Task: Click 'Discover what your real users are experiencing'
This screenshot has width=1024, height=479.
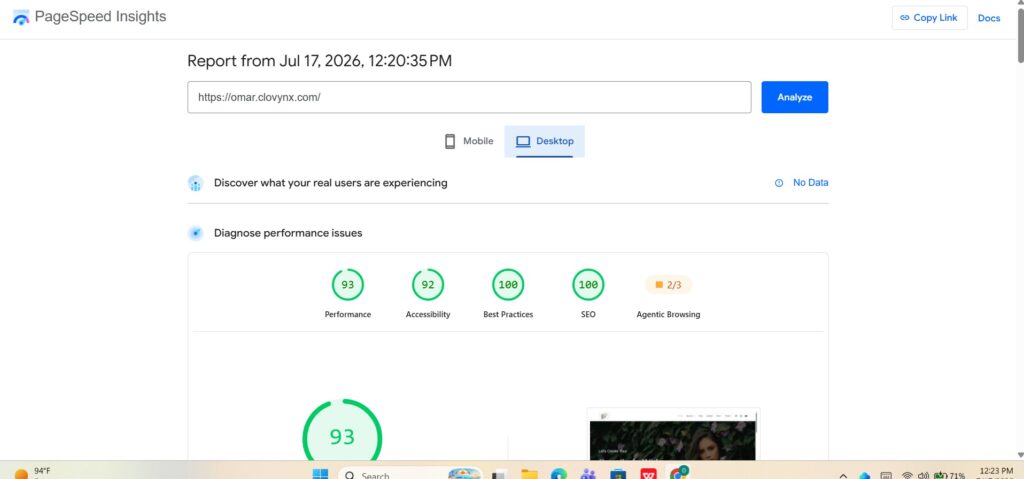Action: coord(330,183)
